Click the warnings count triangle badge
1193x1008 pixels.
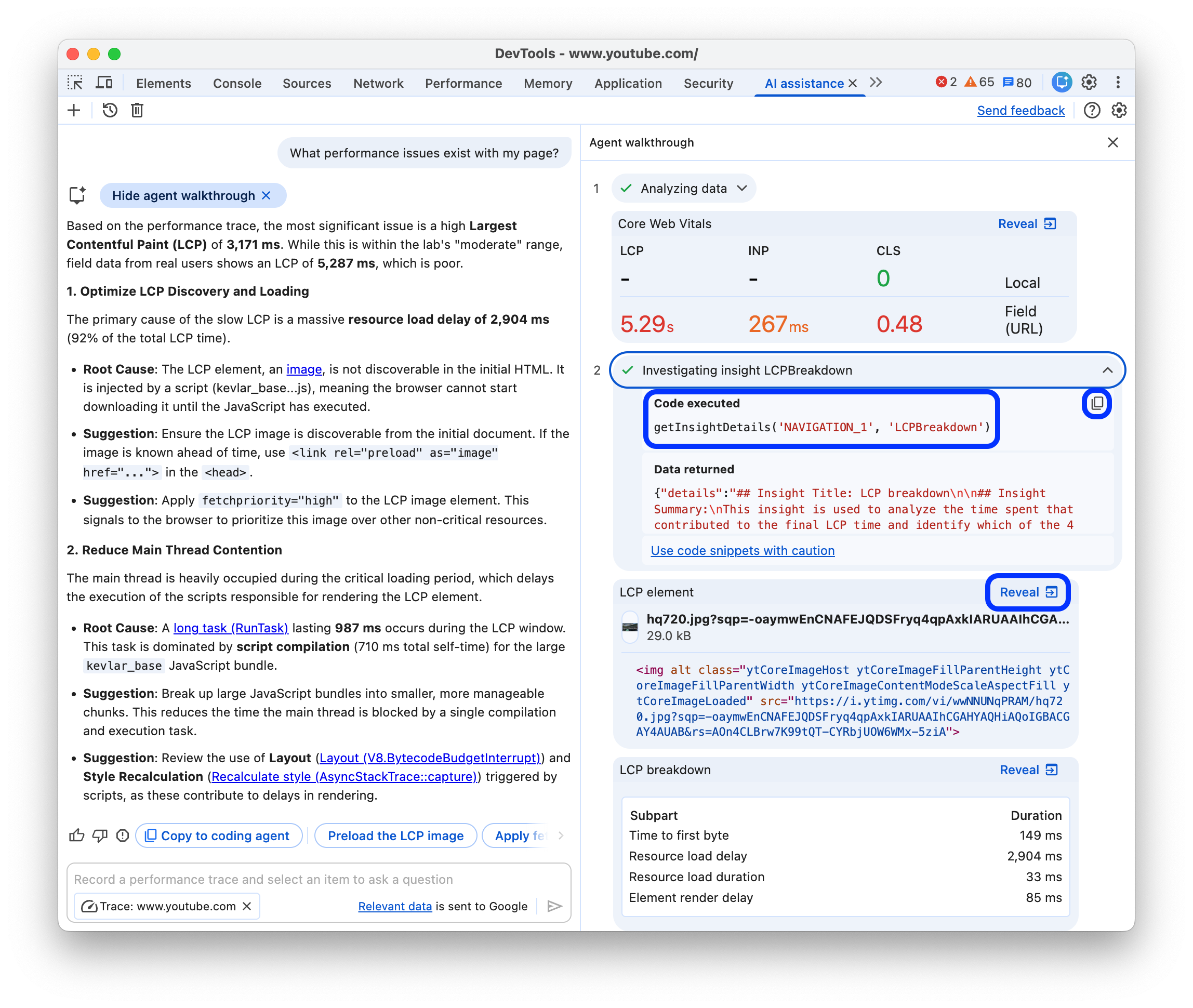click(x=979, y=83)
